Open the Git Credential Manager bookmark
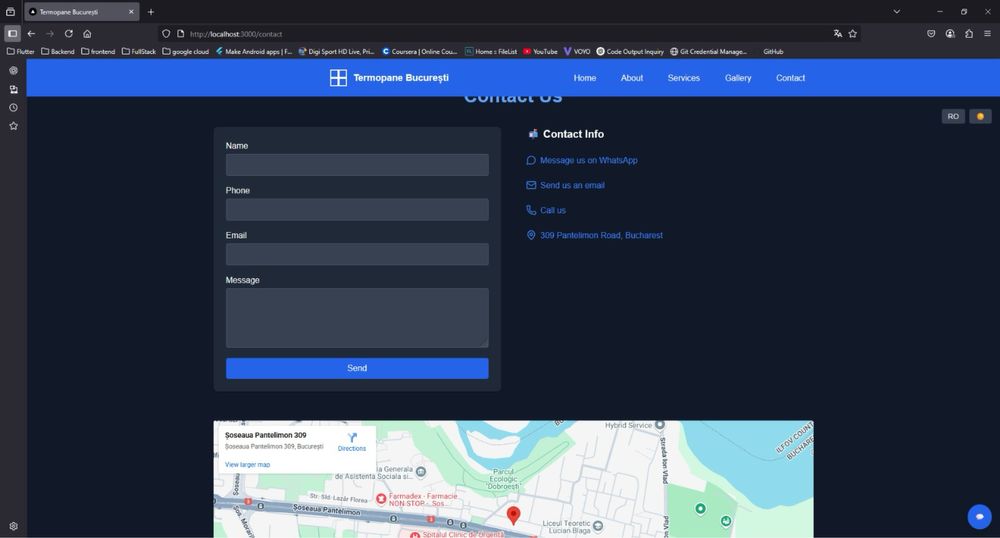1000x538 pixels. [x=708, y=52]
